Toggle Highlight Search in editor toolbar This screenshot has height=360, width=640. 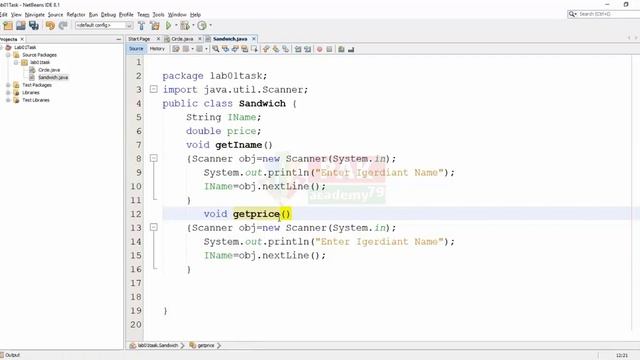pos(244,49)
